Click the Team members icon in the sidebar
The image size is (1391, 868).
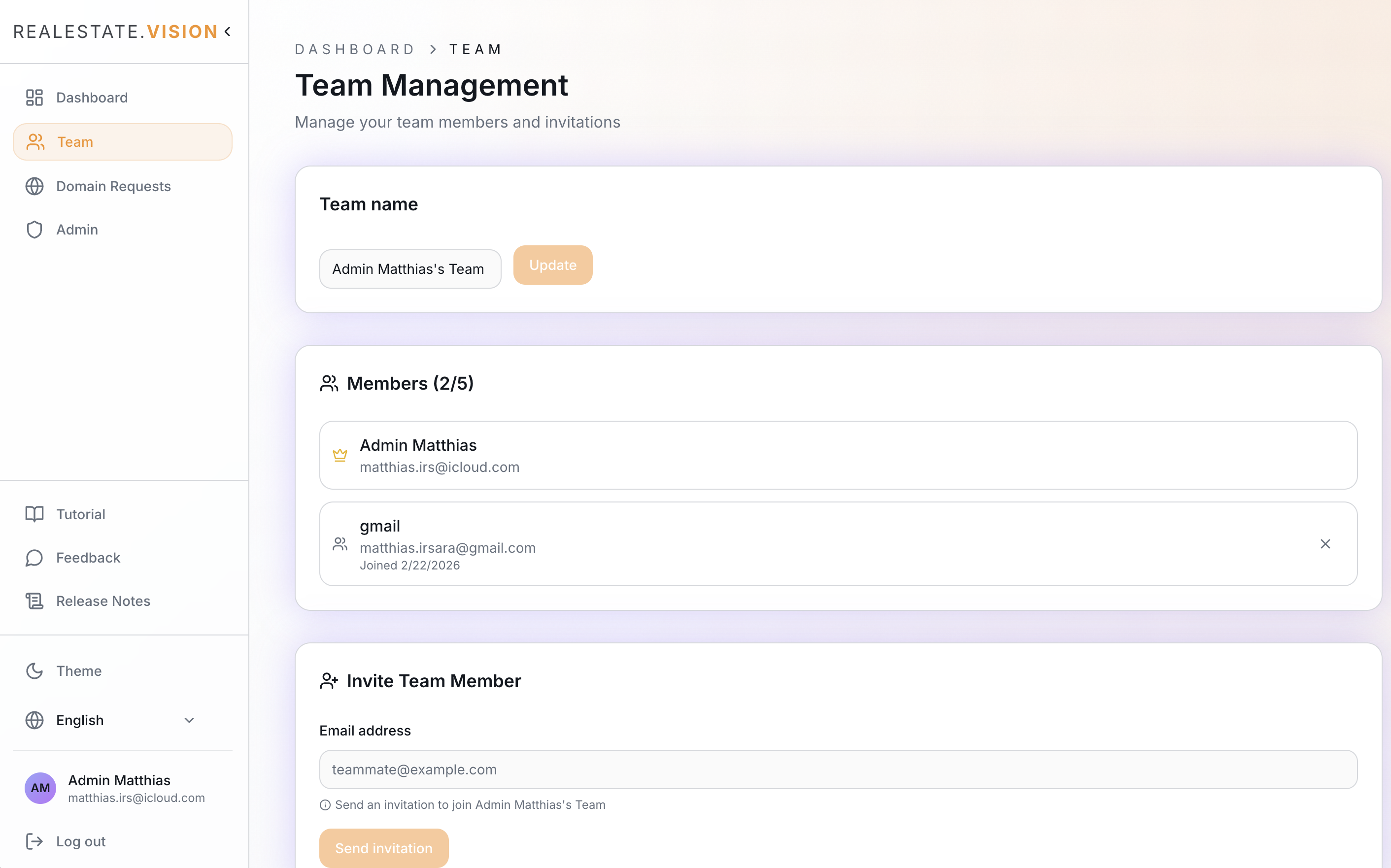35,141
